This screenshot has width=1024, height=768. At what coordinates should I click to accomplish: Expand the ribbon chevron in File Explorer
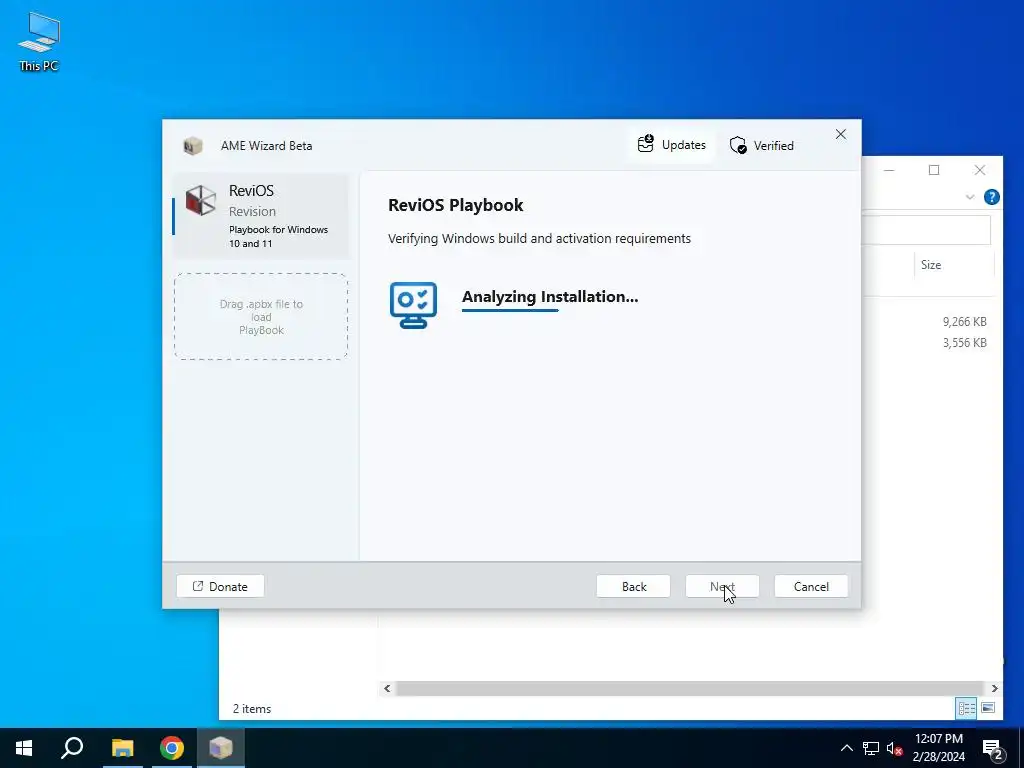coord(970,197)
